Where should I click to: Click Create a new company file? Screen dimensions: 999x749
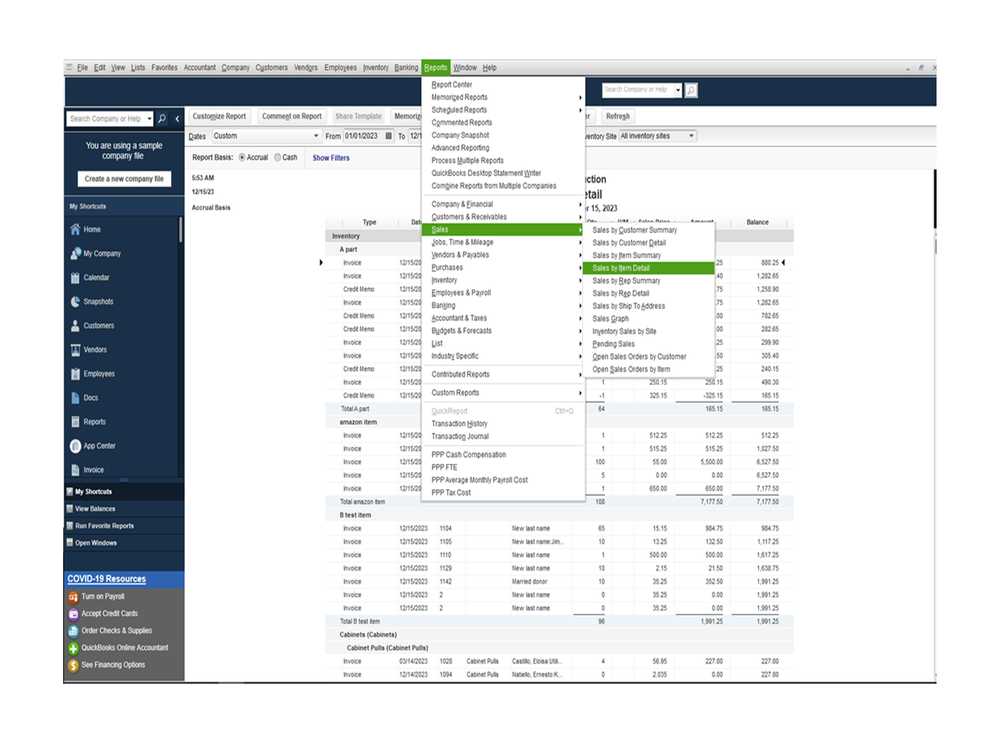124,179
